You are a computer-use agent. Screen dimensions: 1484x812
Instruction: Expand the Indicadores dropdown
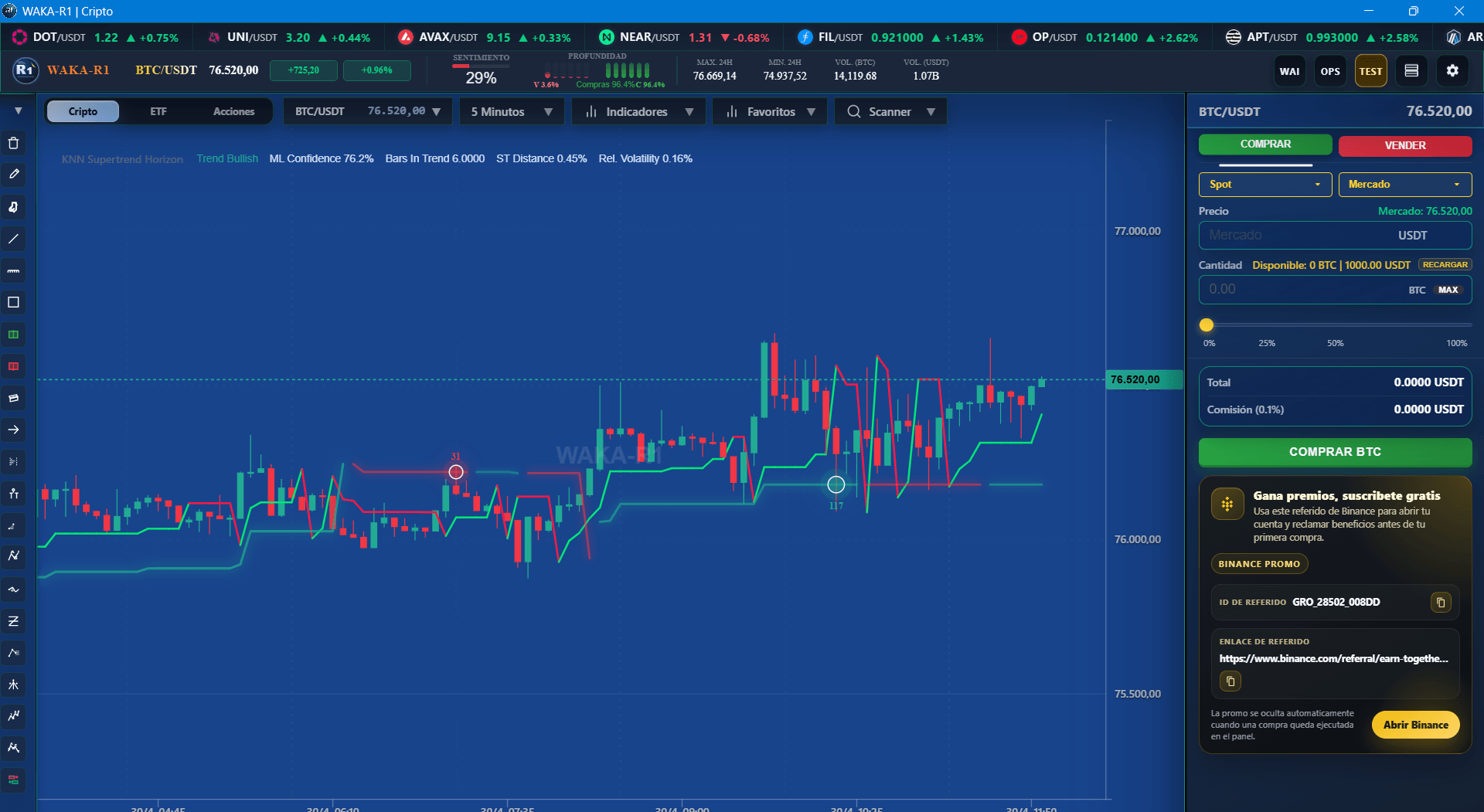(638, 111)
